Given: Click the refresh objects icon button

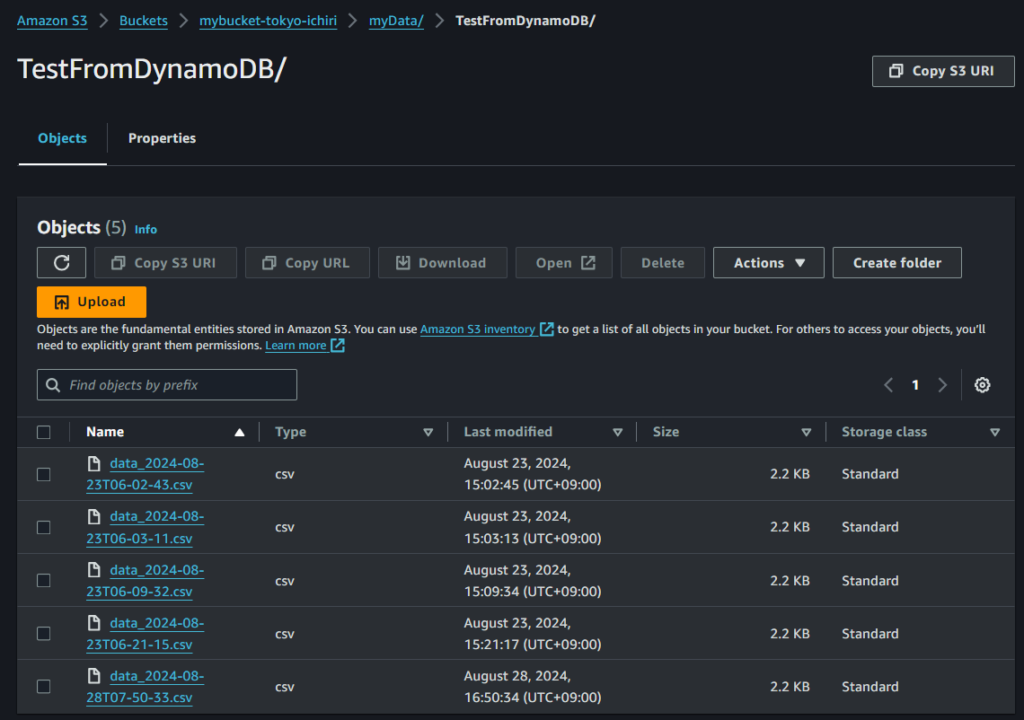Looking at the screenshot, I should coord(61,263).
